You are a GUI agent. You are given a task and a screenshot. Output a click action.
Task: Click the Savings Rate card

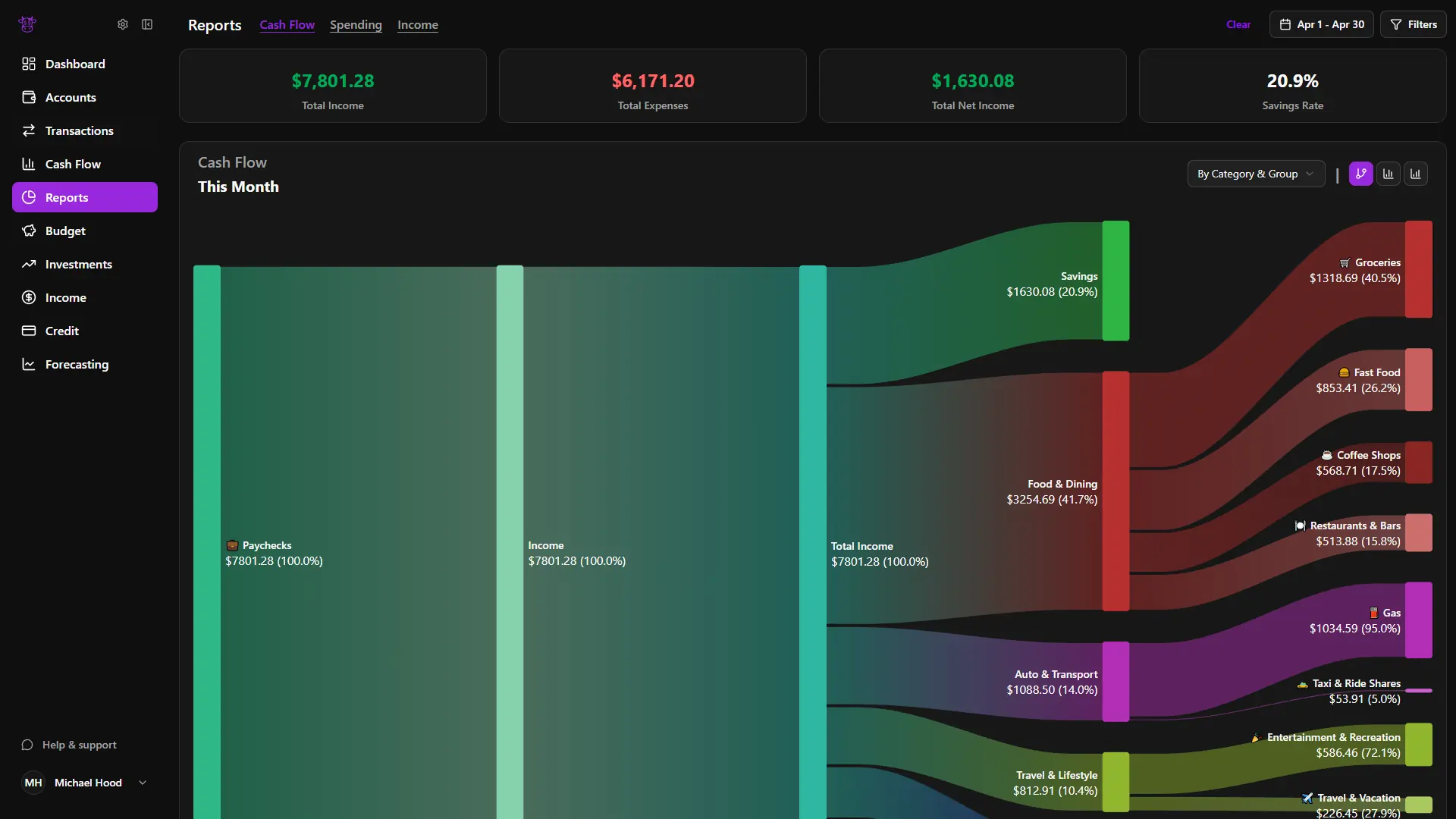1293,86
